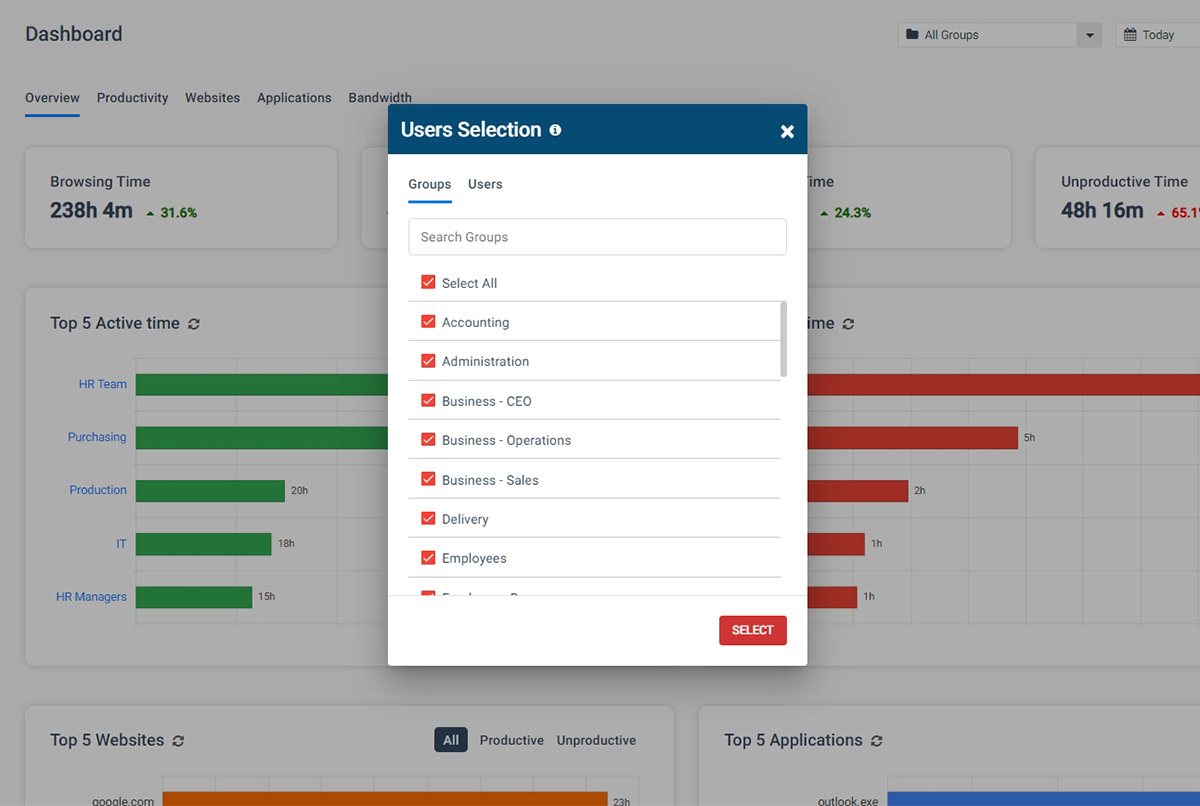Open the All Groups dropdown arrow

pyautogui.click(x=1089, y=34)
